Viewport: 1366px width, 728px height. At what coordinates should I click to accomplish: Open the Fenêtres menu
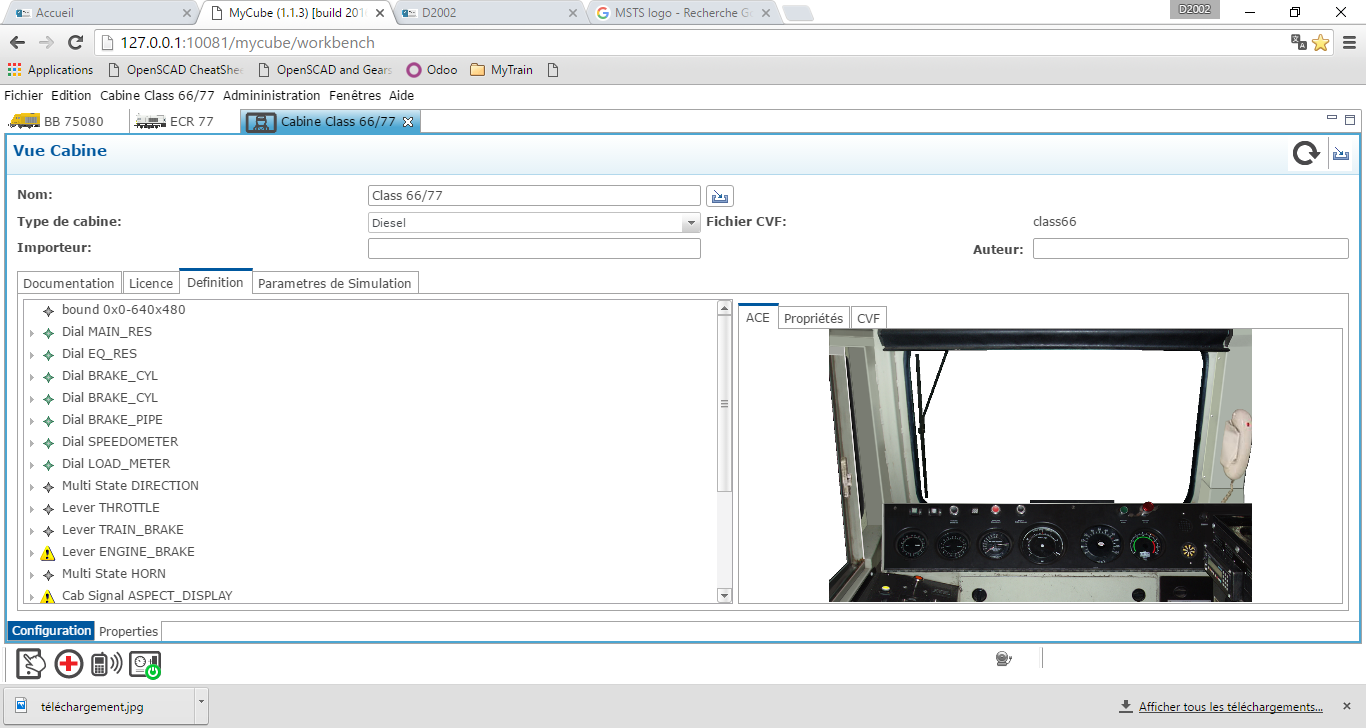point(355,96)
